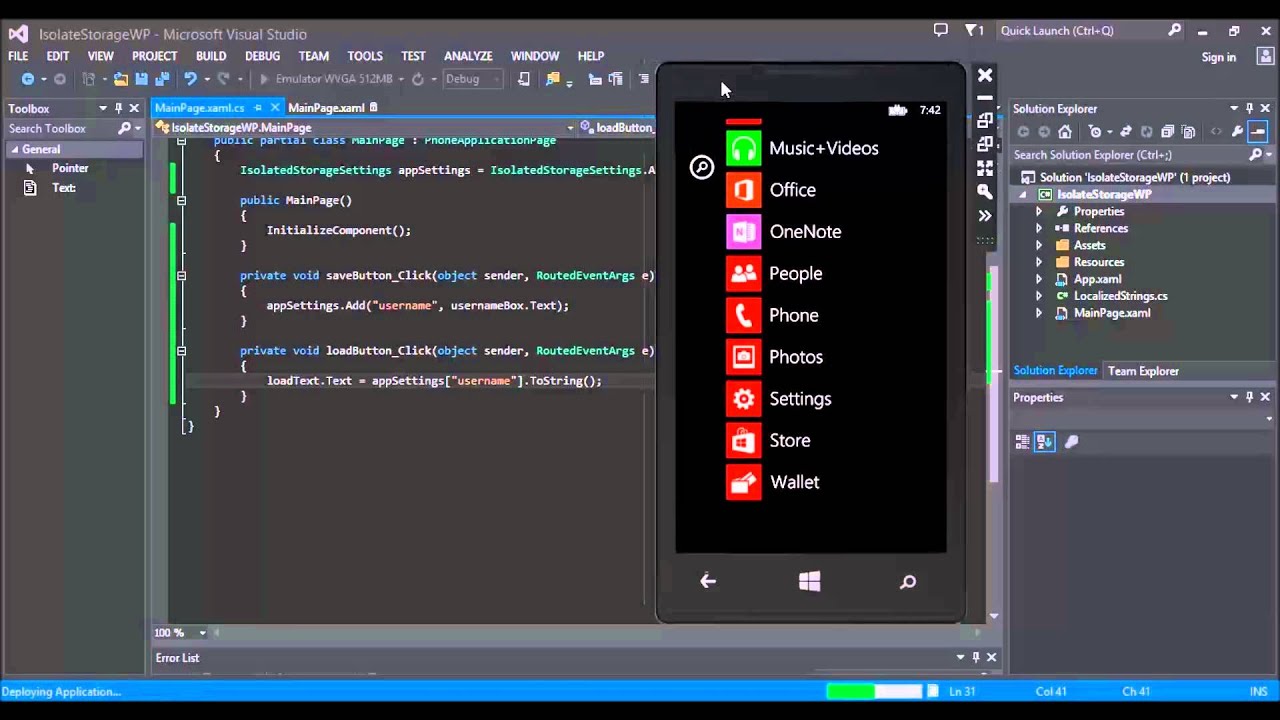
Task: Click Save All icon in toolbar
Action: point(161,79)
